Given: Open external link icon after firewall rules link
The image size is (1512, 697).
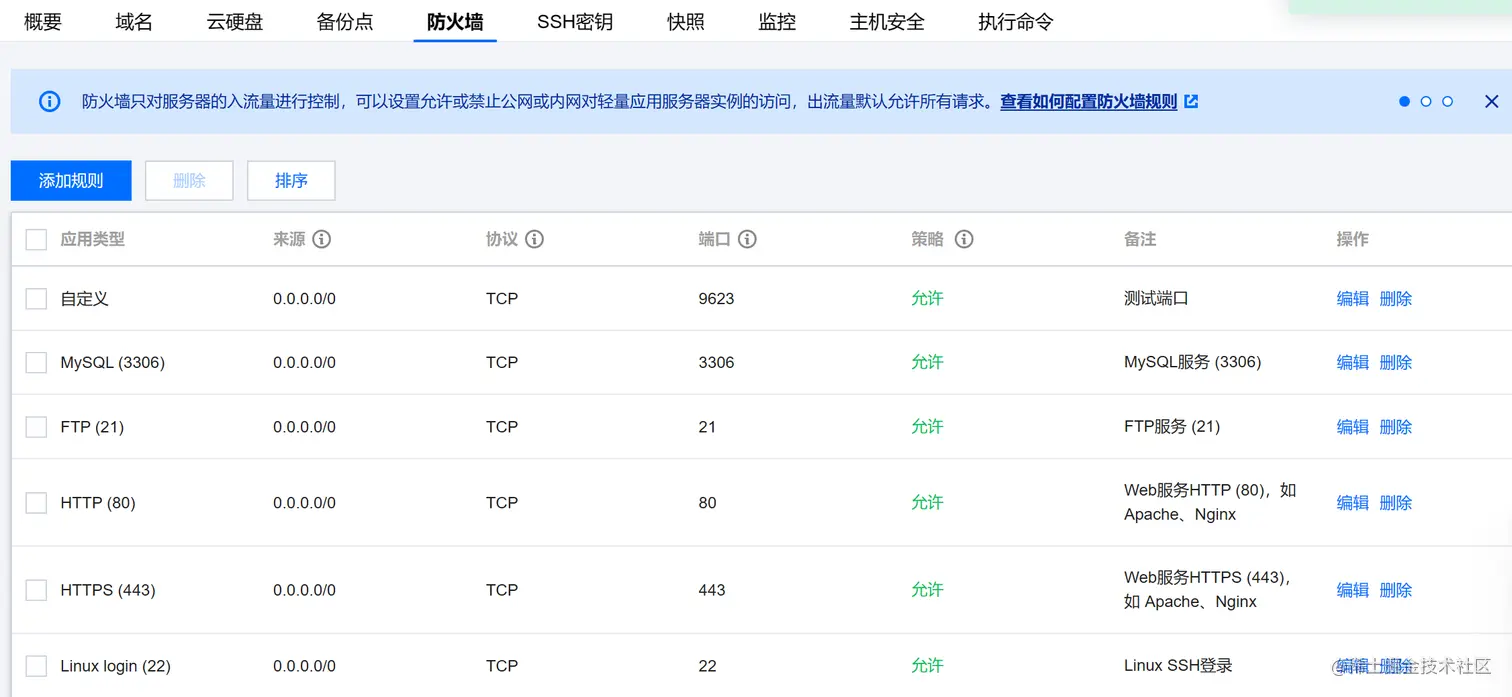Looking at the screenshot, I should [1191, 101].
